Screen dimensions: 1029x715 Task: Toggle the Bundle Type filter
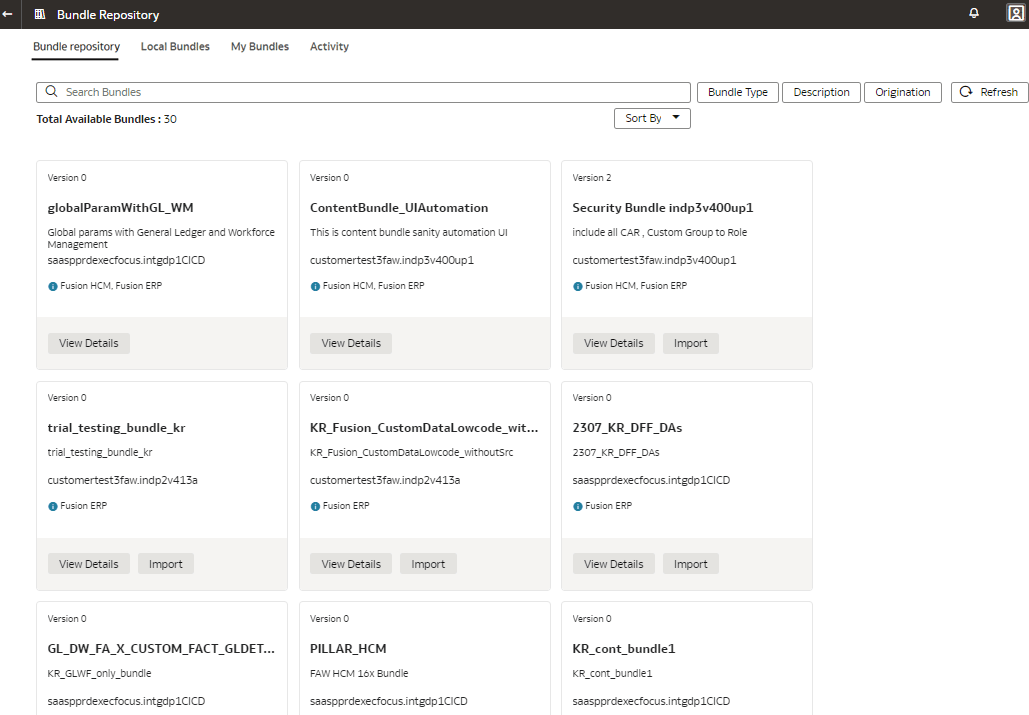tap(737, 91)
